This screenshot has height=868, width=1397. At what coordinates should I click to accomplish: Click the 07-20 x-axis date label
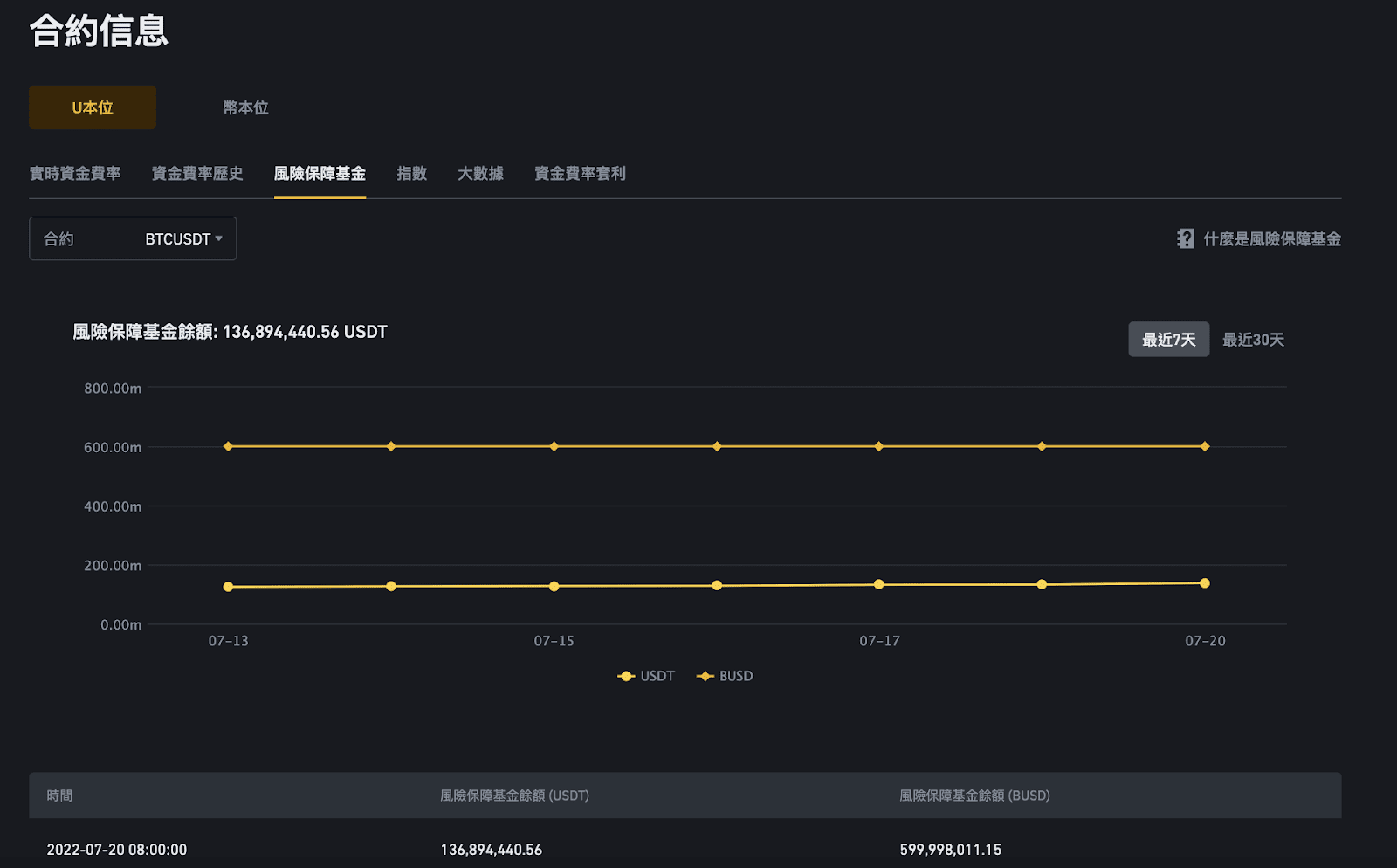(x=1205, y=641)
